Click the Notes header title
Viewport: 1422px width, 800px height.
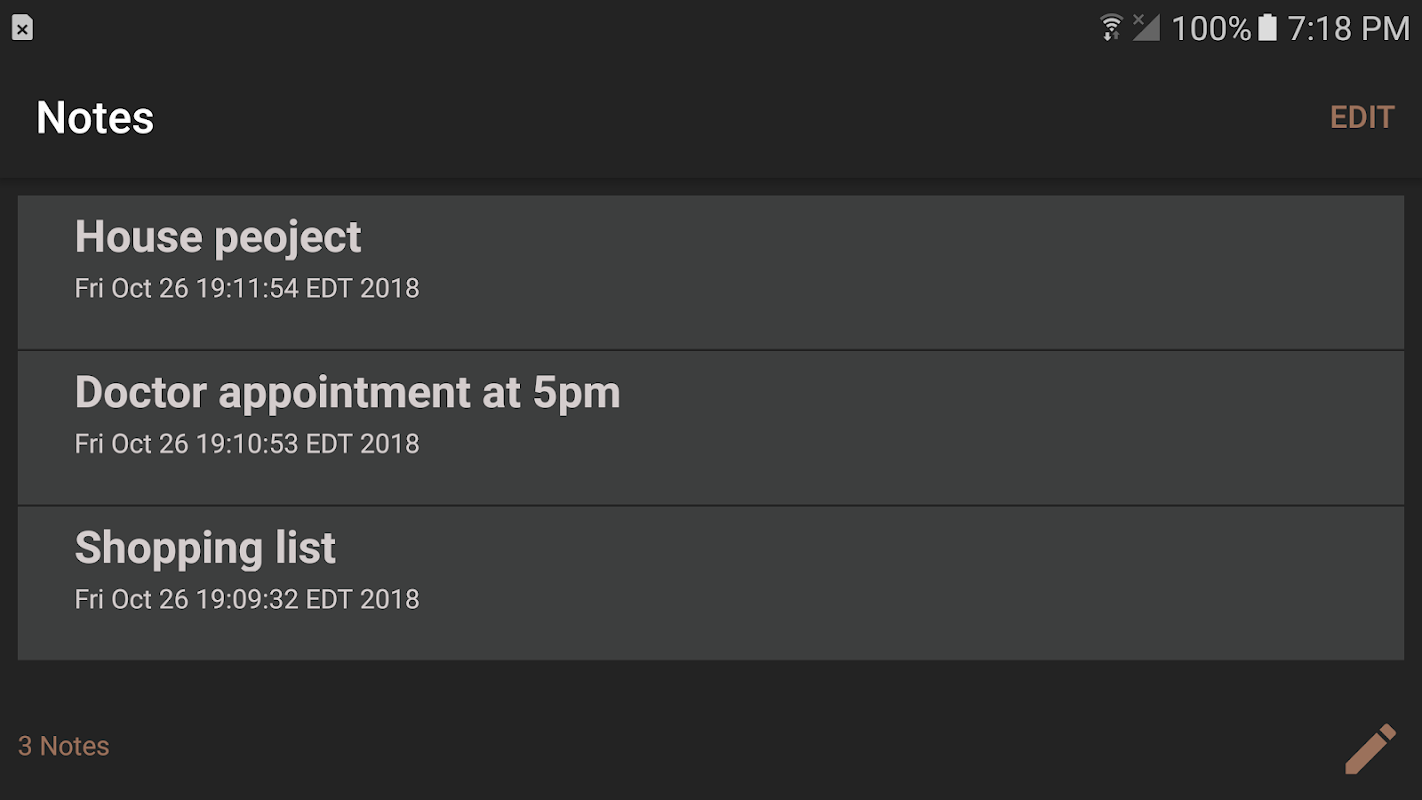95,118
